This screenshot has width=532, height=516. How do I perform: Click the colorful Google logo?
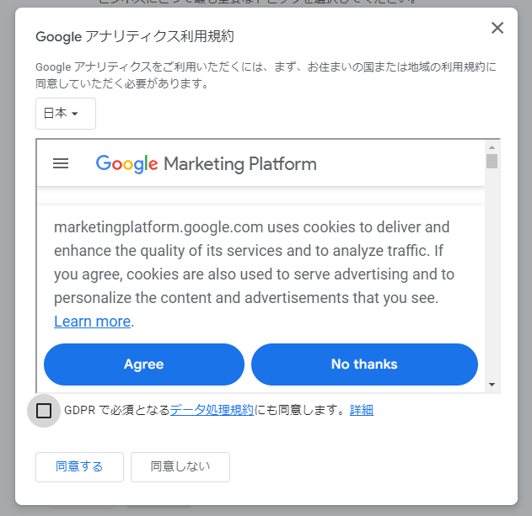tap(127, 164)
